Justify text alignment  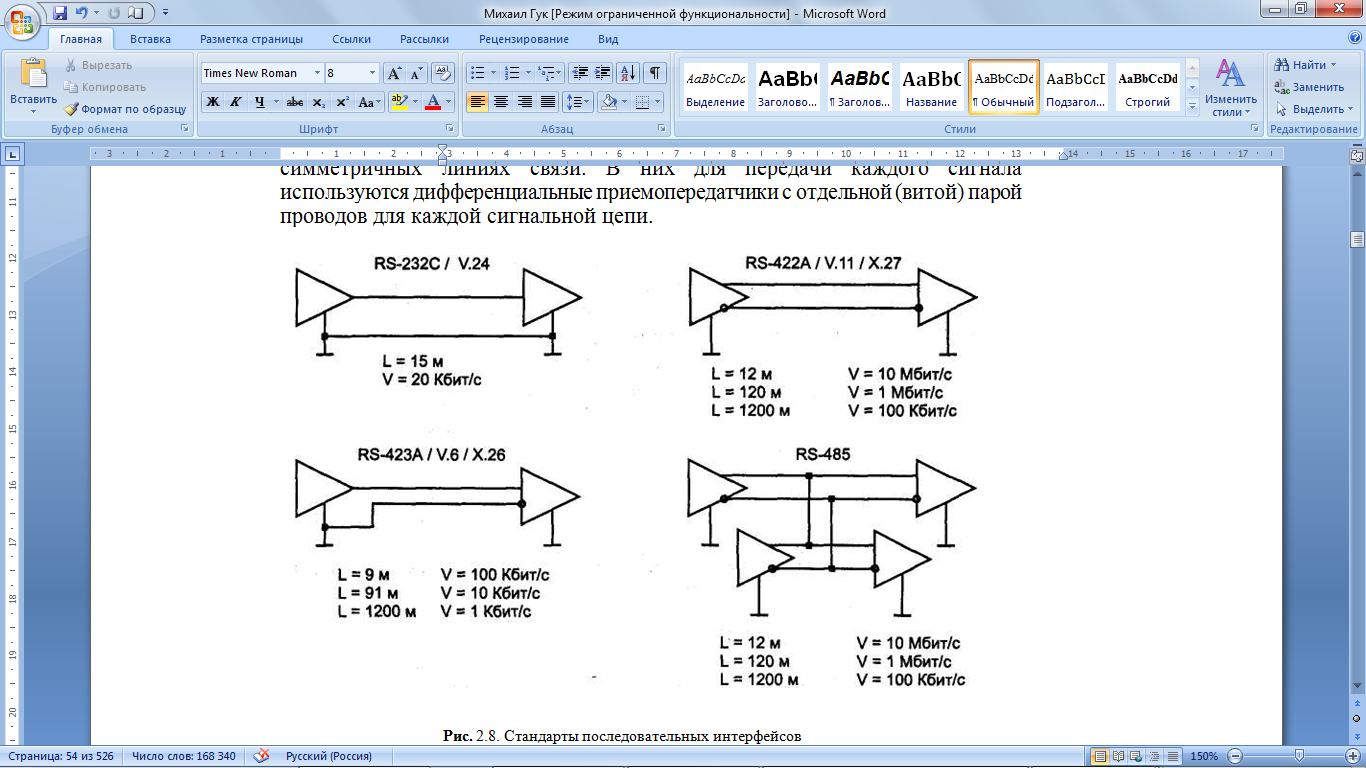547,102
